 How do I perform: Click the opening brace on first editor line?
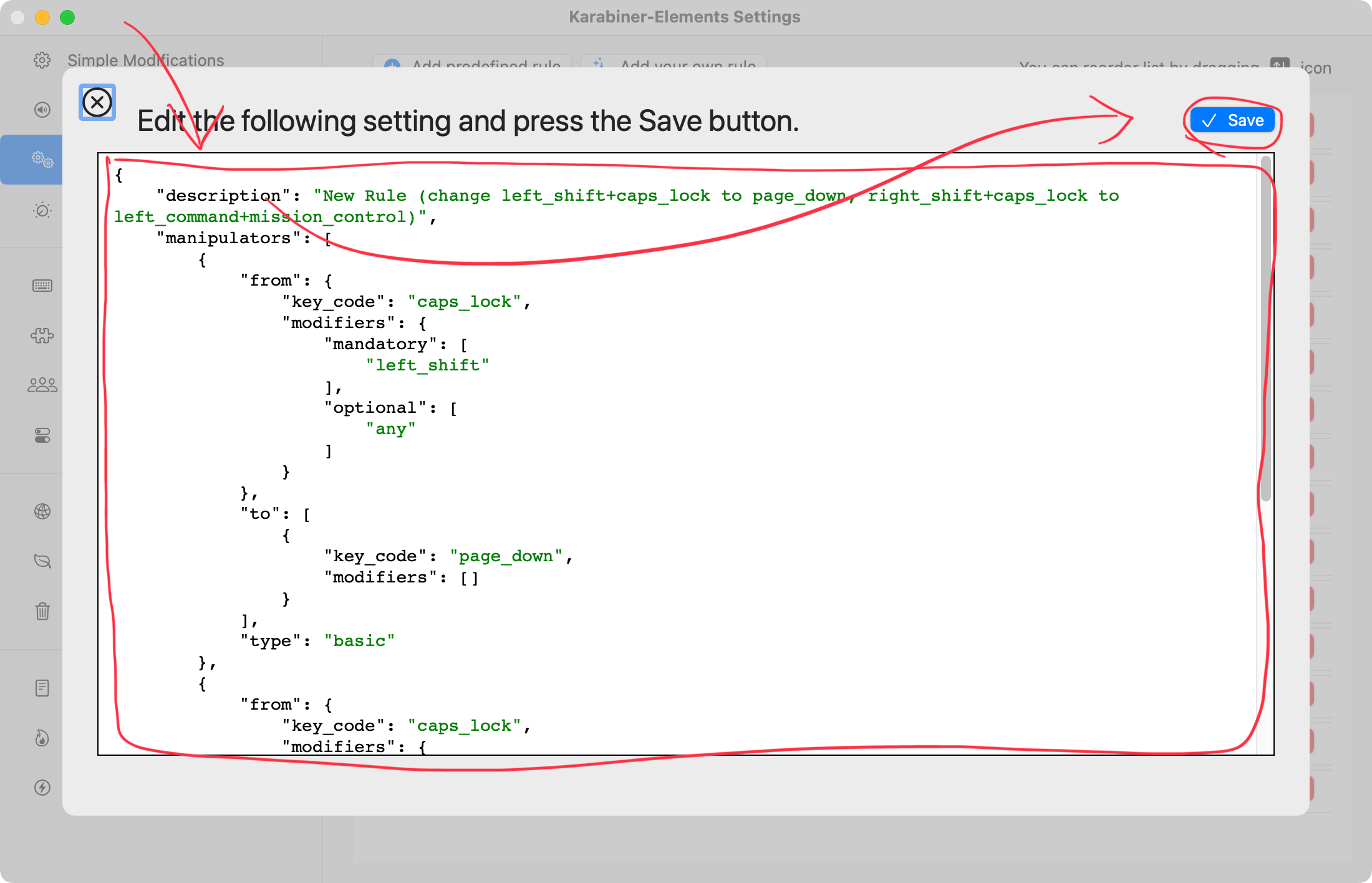[119, 175]
